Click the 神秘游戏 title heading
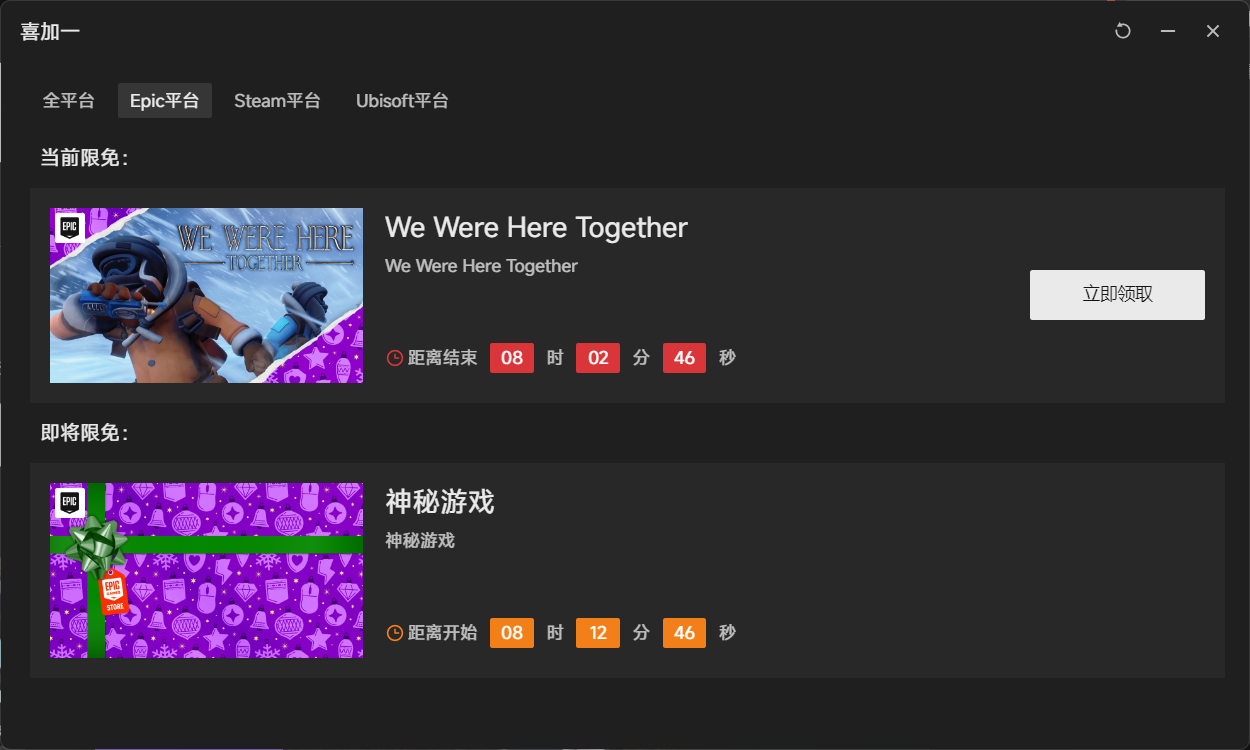 click(440, 502)
